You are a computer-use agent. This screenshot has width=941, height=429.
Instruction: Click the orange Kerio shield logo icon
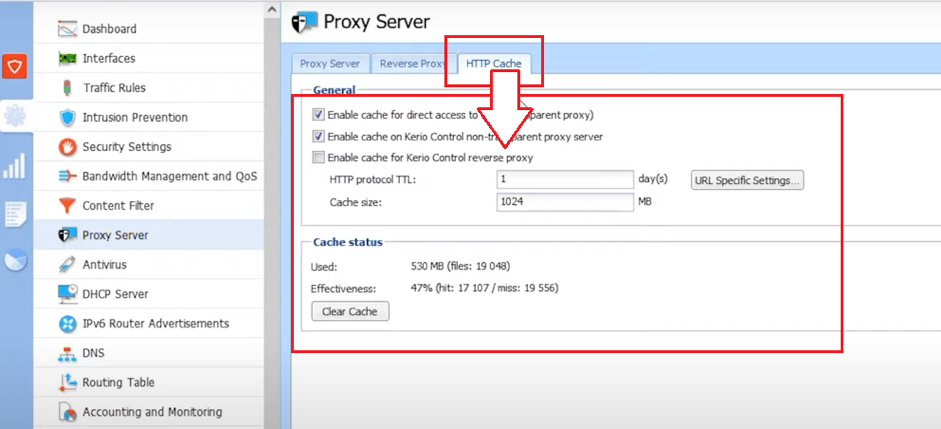tap(14, 66)
